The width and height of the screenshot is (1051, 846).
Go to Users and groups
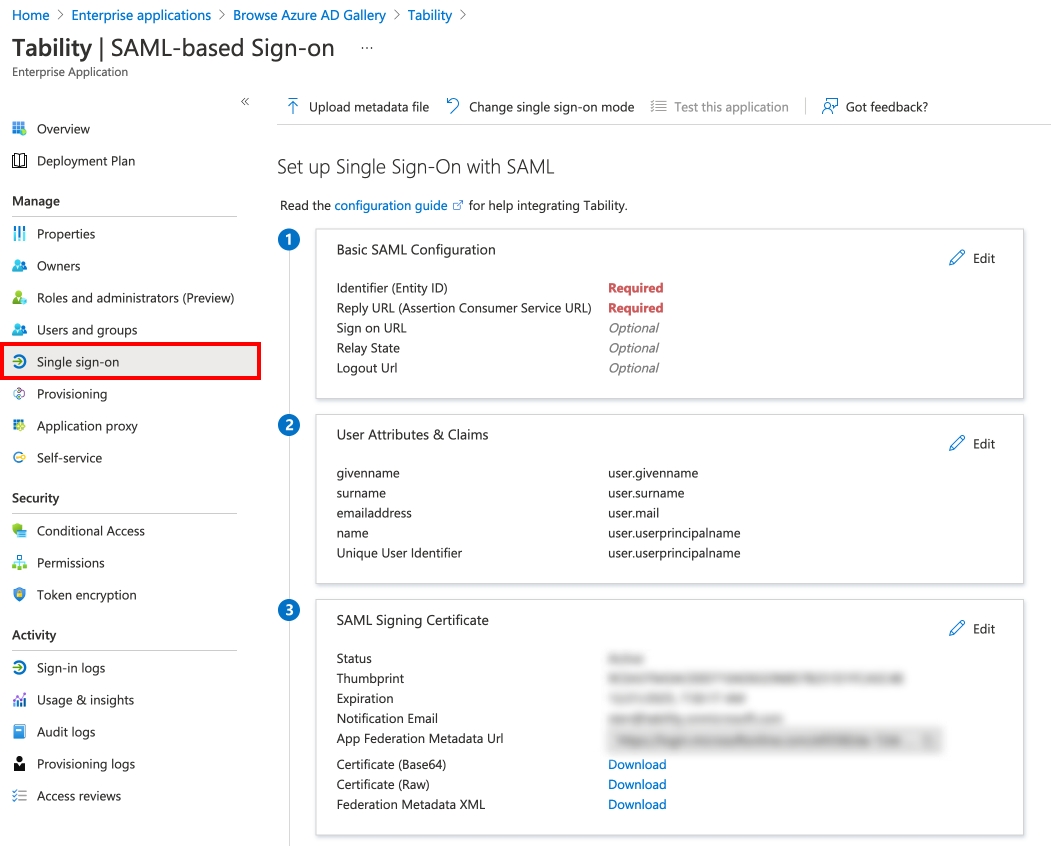click(87, 330)
